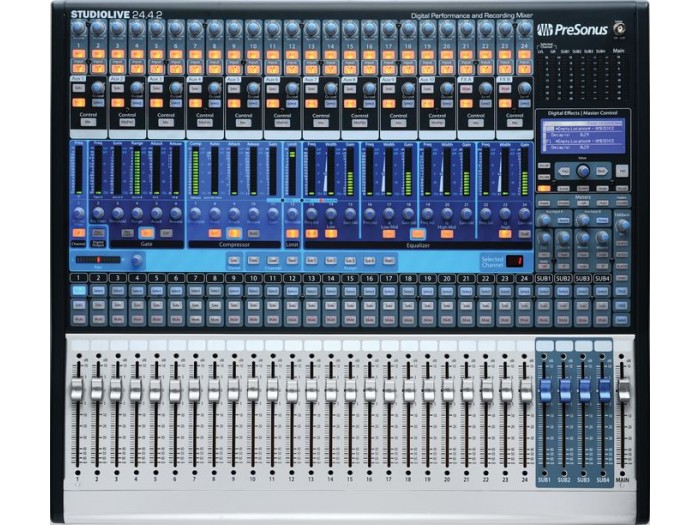Click the channel 24 trim knob
This screenshot has height=525, width=700.
click(525, 28)
